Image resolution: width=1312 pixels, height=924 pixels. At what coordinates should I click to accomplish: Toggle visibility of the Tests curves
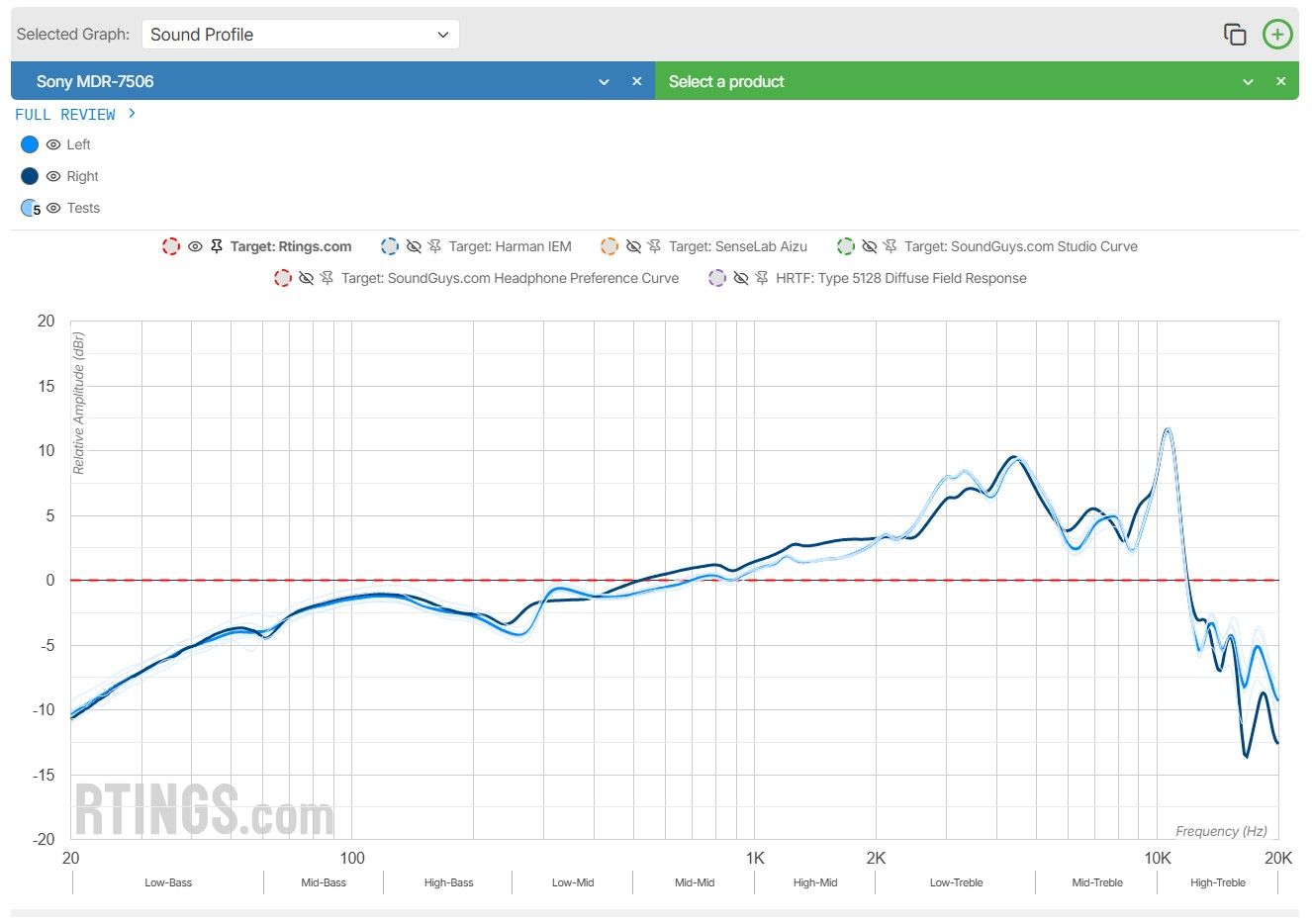pyautogui.click(x=53, y=208)
